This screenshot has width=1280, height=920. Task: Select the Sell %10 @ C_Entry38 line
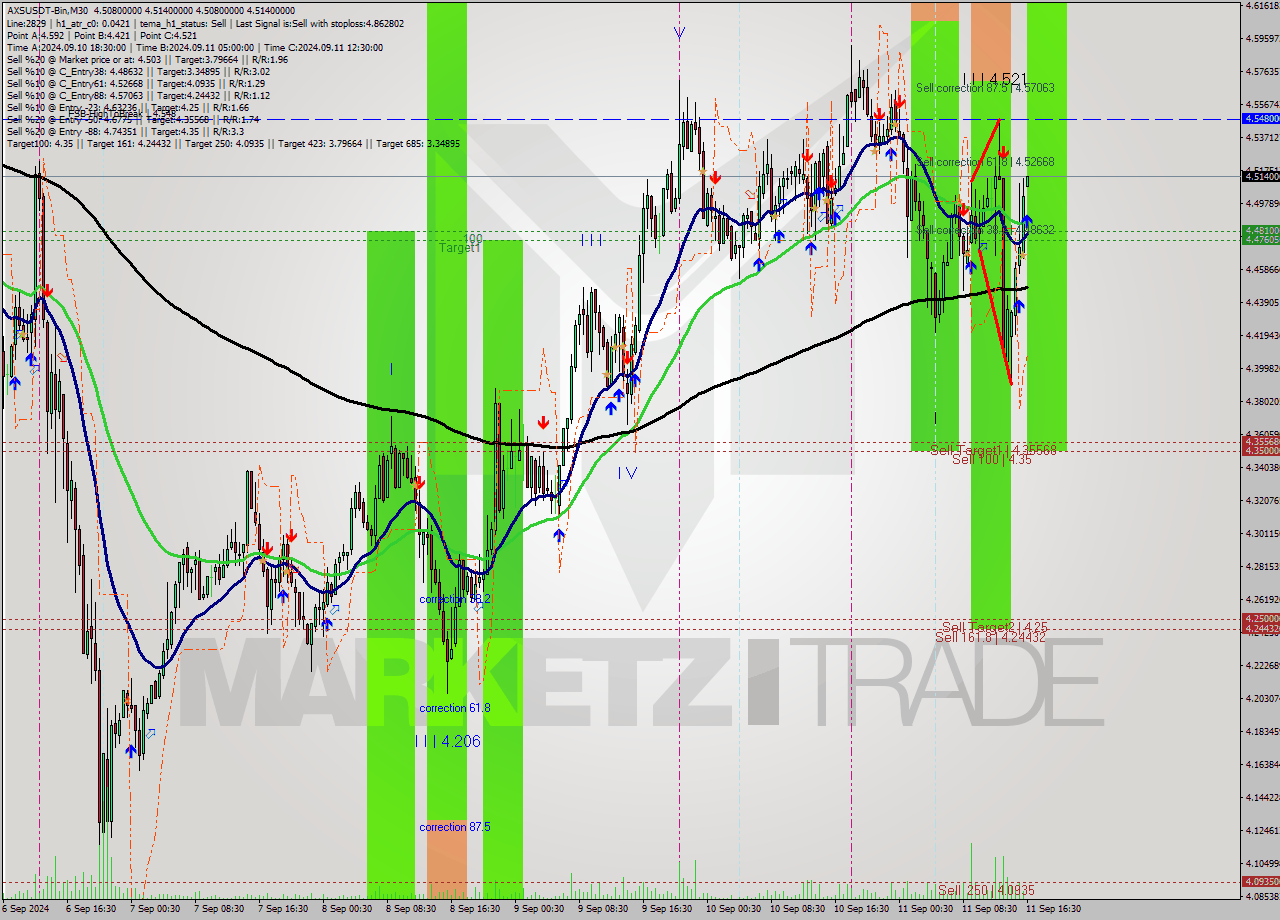coord(138,71)
